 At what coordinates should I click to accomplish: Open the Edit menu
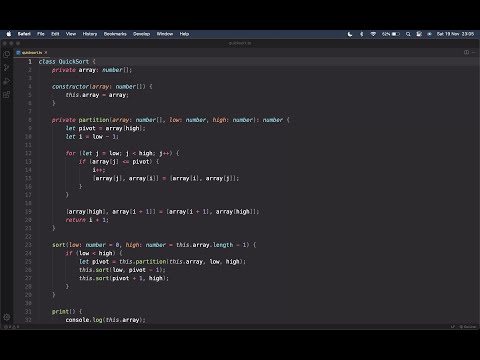tap(55, 34)
